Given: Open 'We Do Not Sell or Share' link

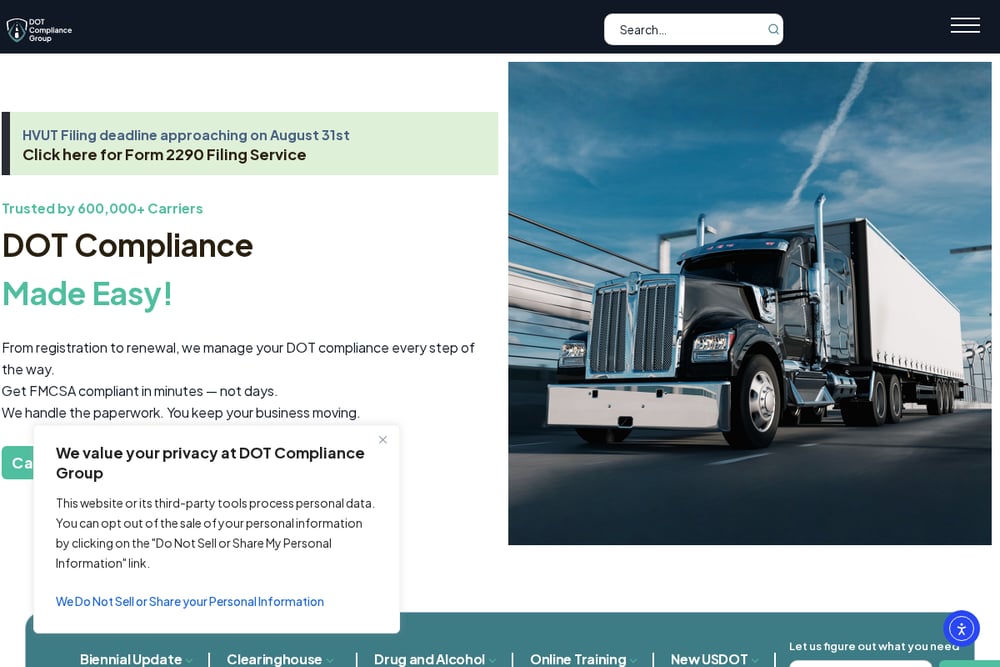Looking at the screenshot, I should 189,601.
